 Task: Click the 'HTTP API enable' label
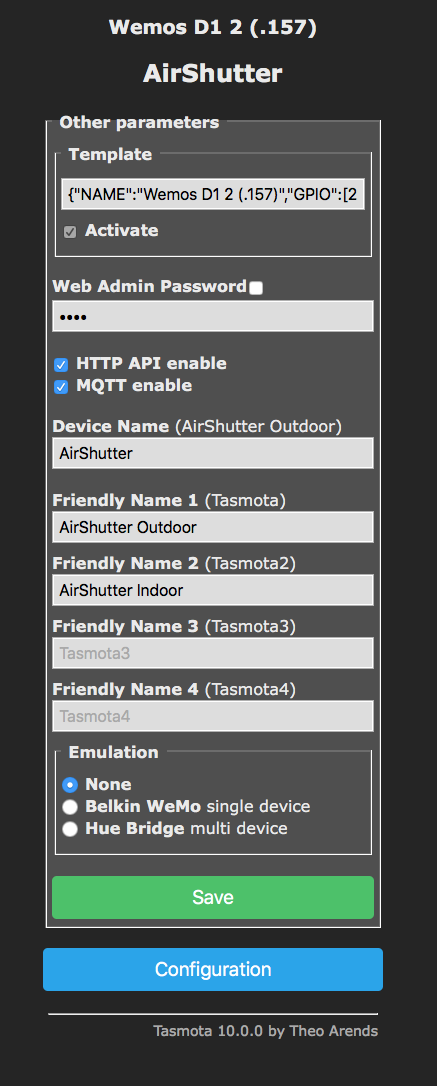pos(151,363)
